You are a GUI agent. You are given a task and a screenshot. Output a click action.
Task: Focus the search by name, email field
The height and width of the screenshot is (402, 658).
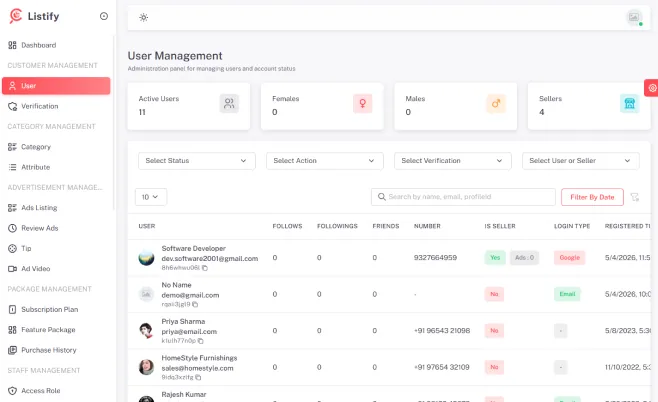463,197
